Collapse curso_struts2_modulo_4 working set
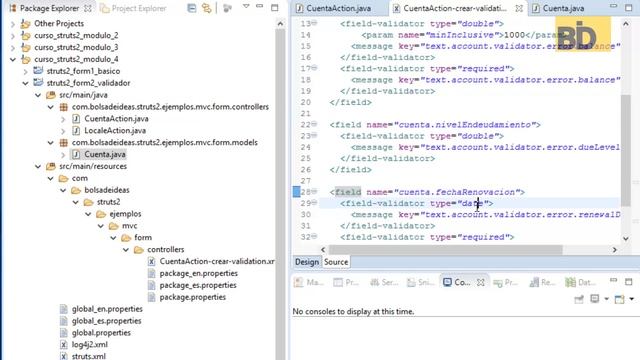 tap(13, 60)
